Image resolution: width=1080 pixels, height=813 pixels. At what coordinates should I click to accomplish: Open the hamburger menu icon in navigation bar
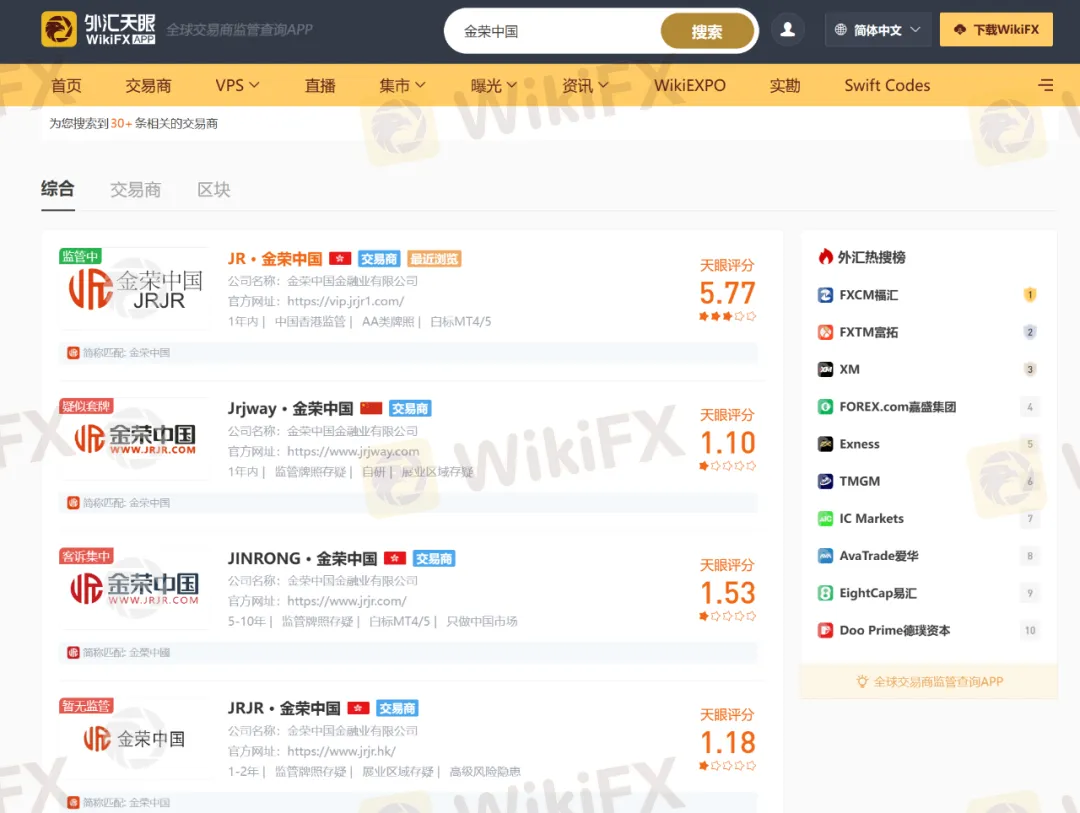(x=1046, y=85)
